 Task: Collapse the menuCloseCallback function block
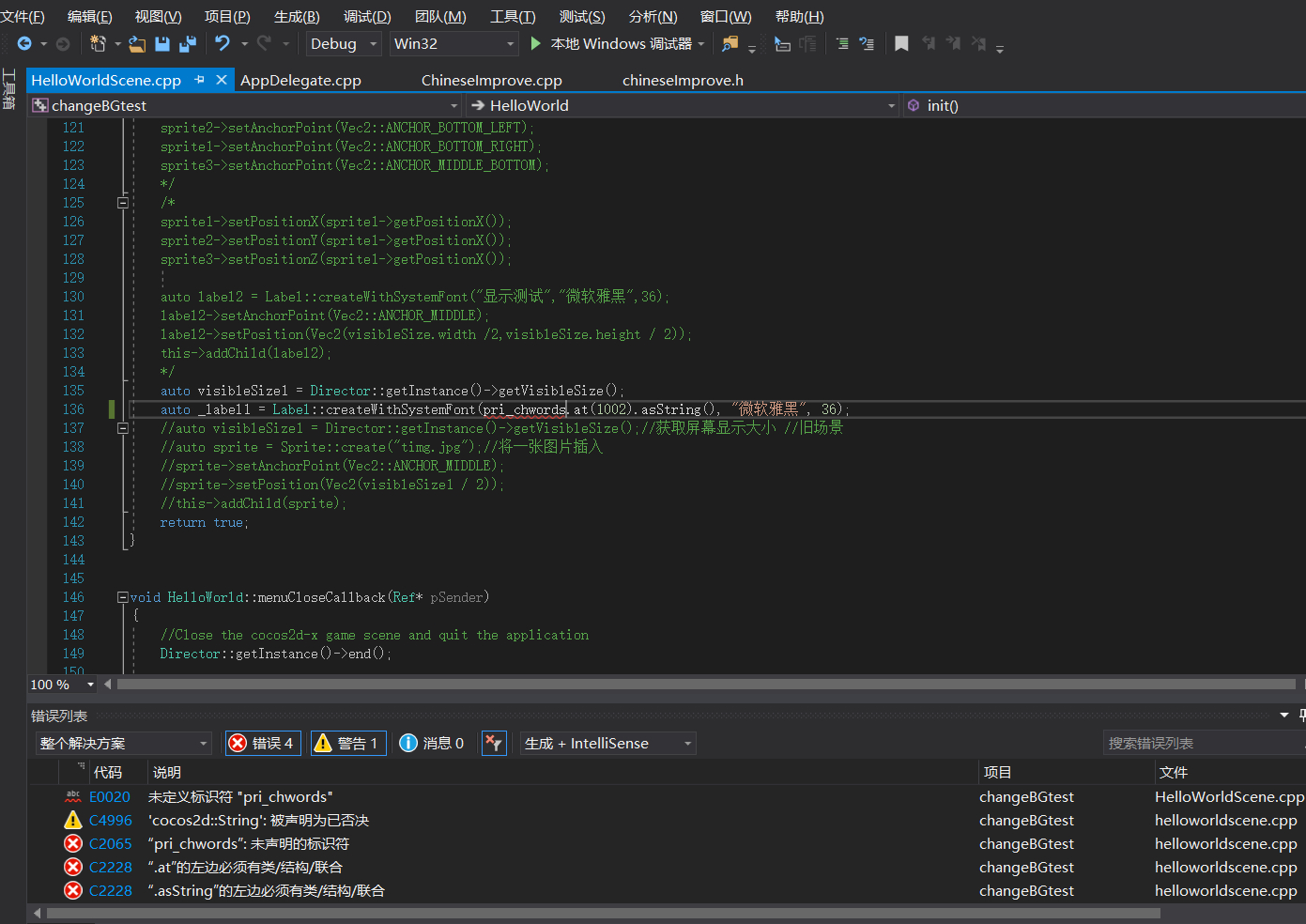pyautogui.click(x=122, y=597)
